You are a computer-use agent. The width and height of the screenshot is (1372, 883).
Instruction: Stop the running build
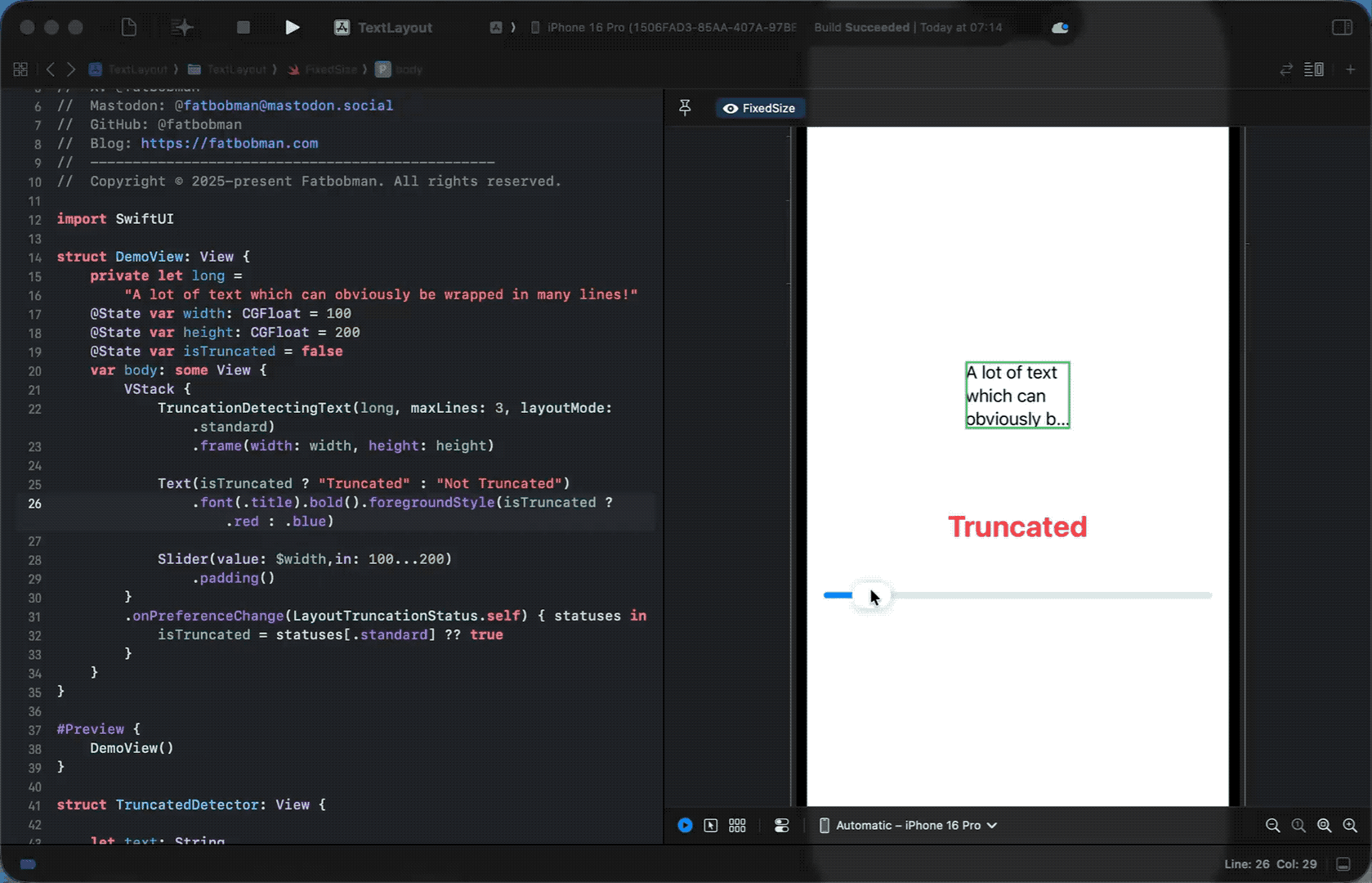click(x=243, y=28)
